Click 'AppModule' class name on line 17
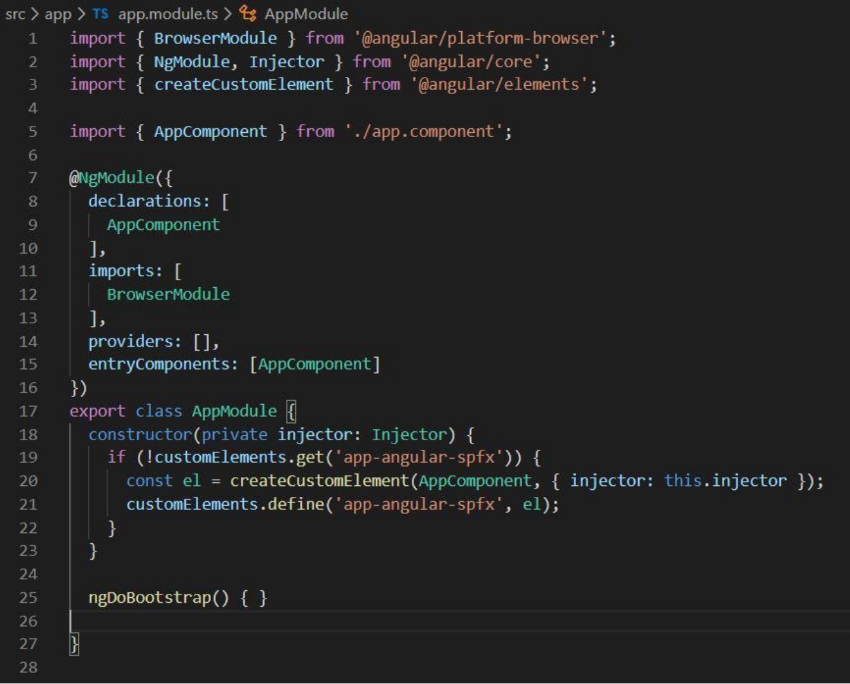This screenshot has height=684, width=850. click(x=234, y=411)
